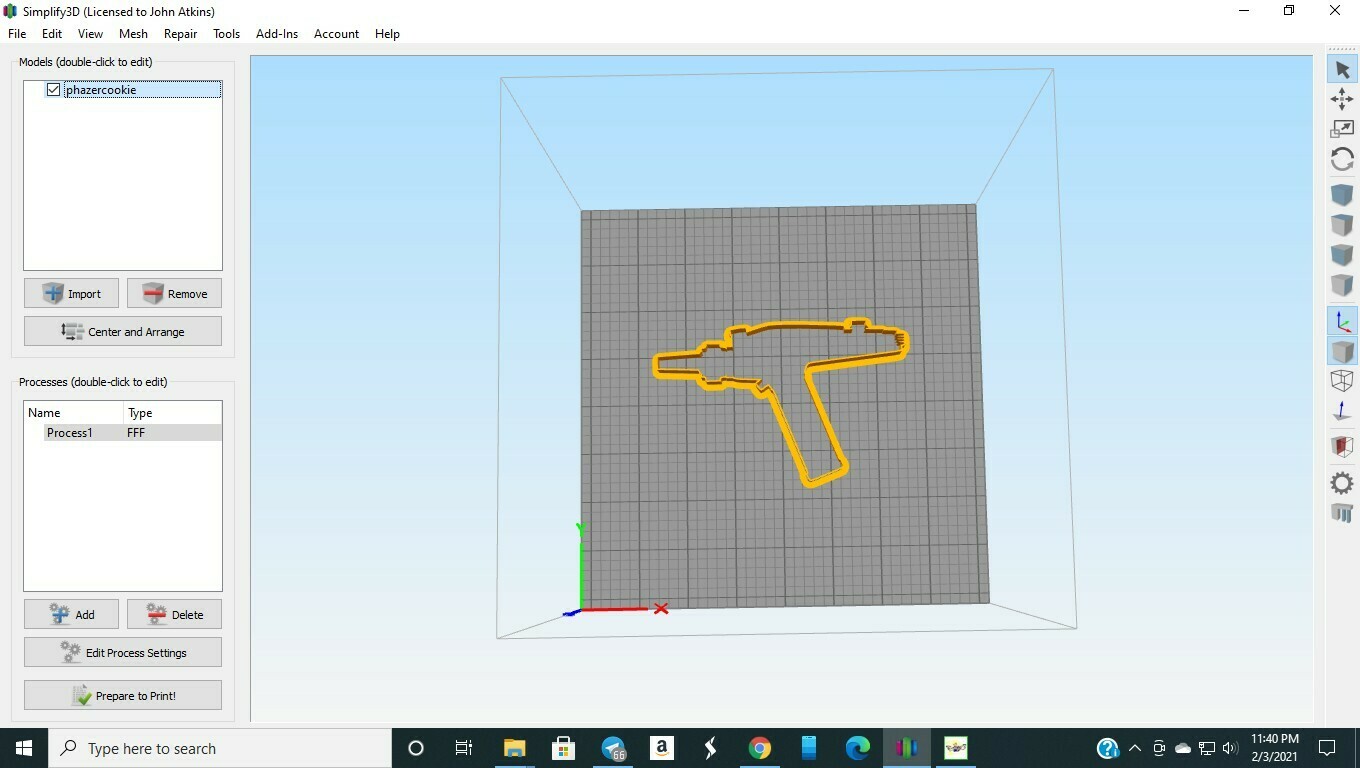This screenshot has width=1360, height=768.
Task: Click the Simplify3D taskbar icon
Action: (907, 748)
